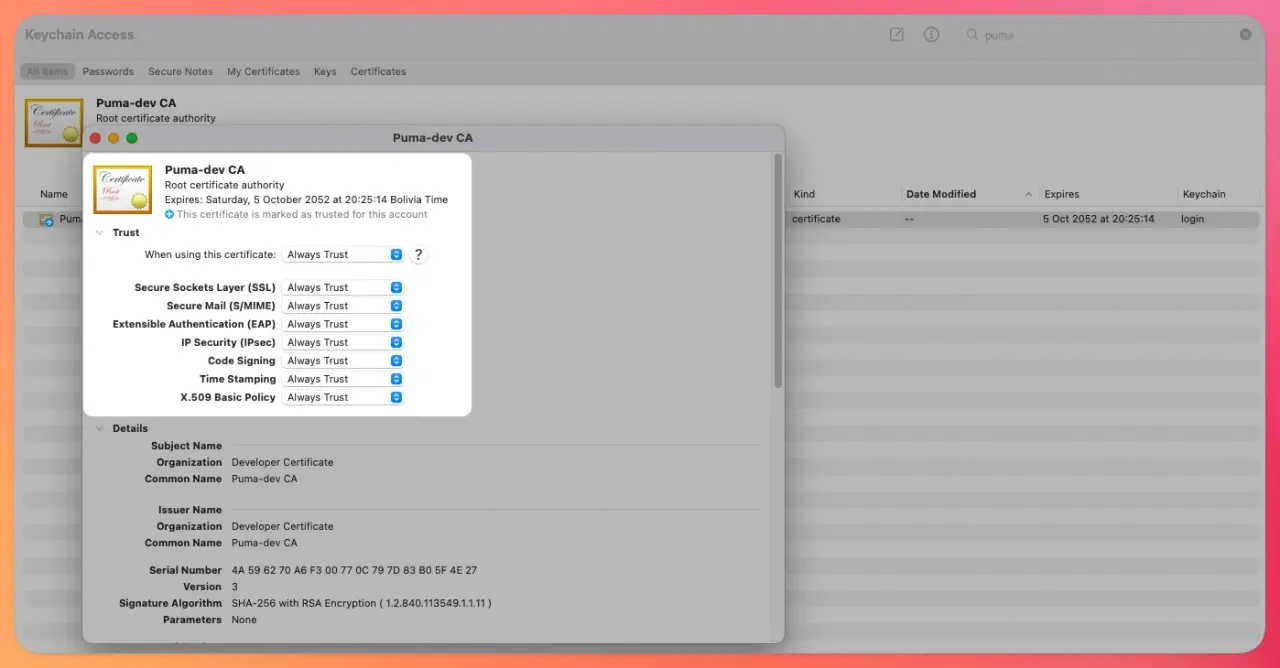The image size is (1280, 668).
Task: Click the Developer Certificate value under Issuer Name
Action: (282, 526)
